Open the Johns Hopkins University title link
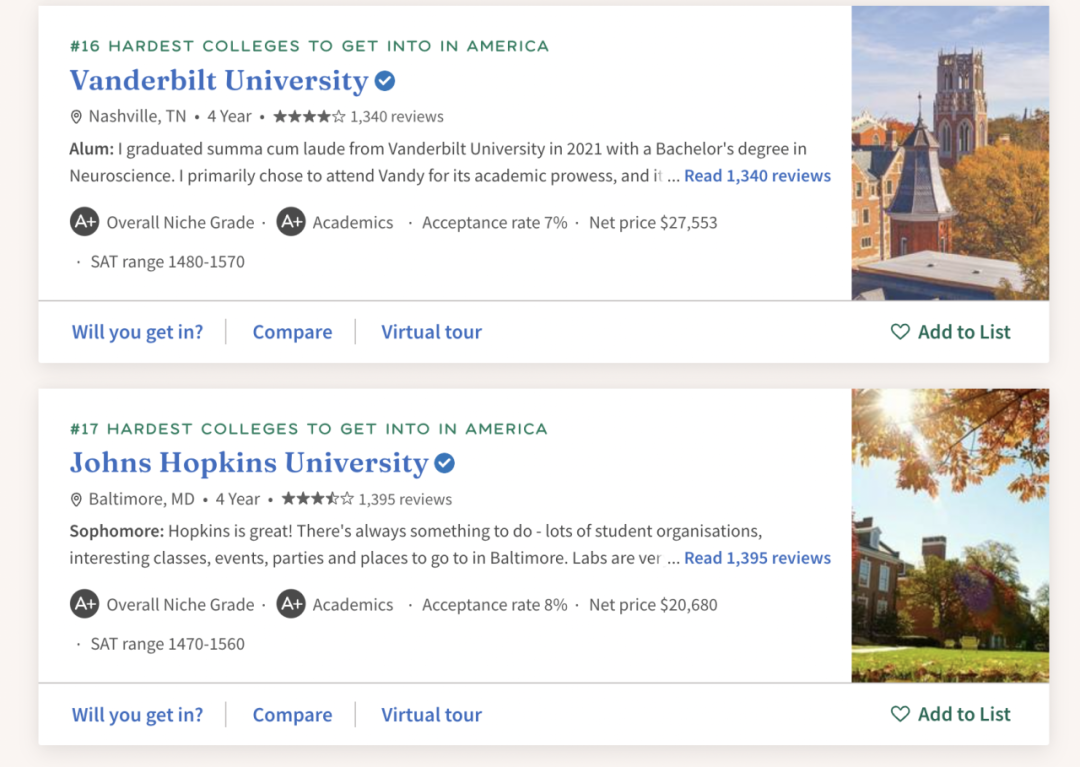1080x767 pixels. (249, 463)
